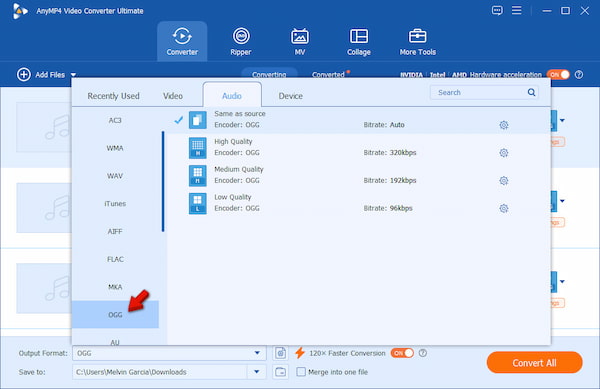The height and width of the screenshot is (389, 600).
Task: Click the High Quality preset icon
Action: [197, 148]
